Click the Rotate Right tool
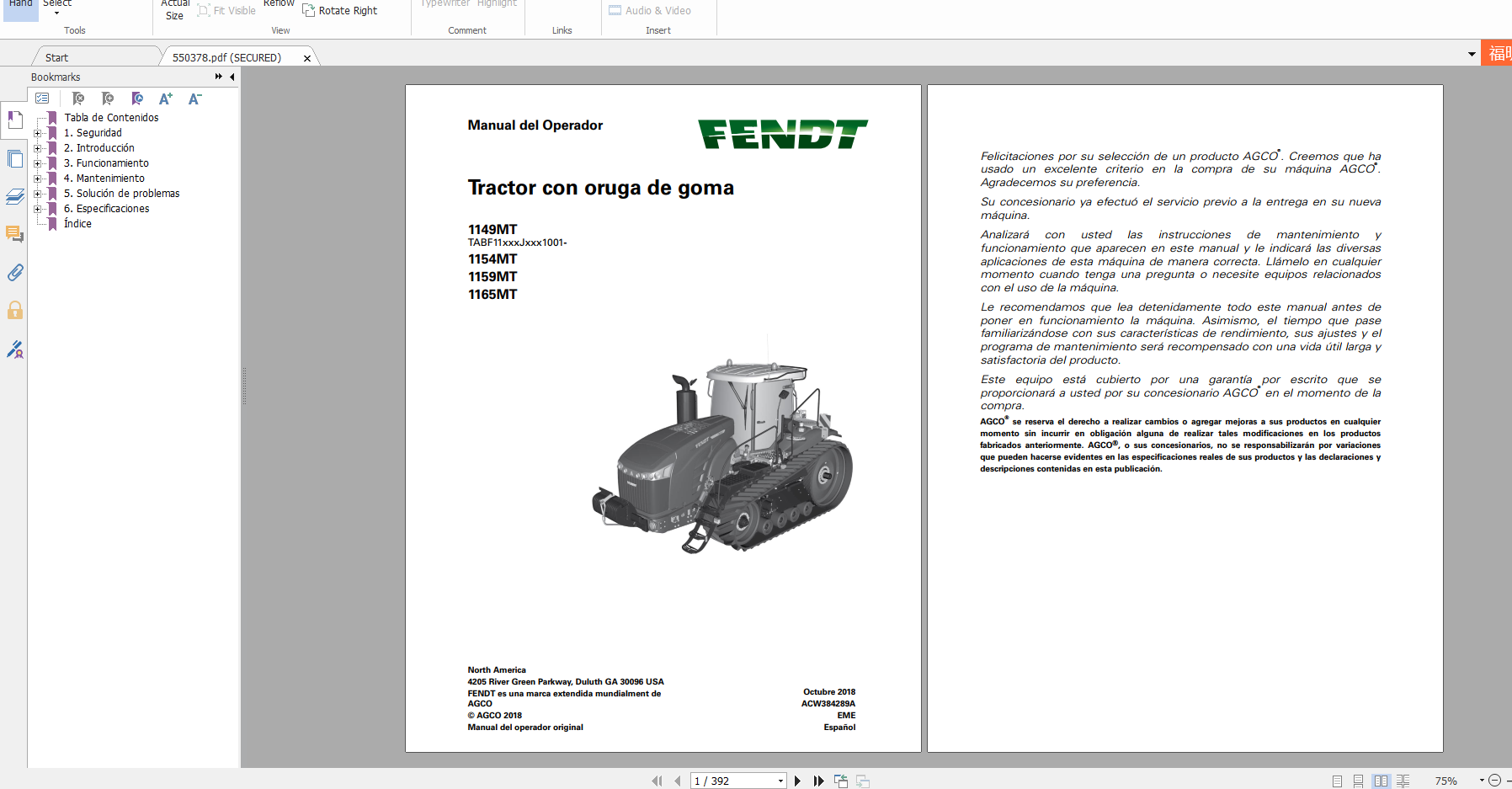This screenshot has width=1512, height=789. click(x=340, y=10)
